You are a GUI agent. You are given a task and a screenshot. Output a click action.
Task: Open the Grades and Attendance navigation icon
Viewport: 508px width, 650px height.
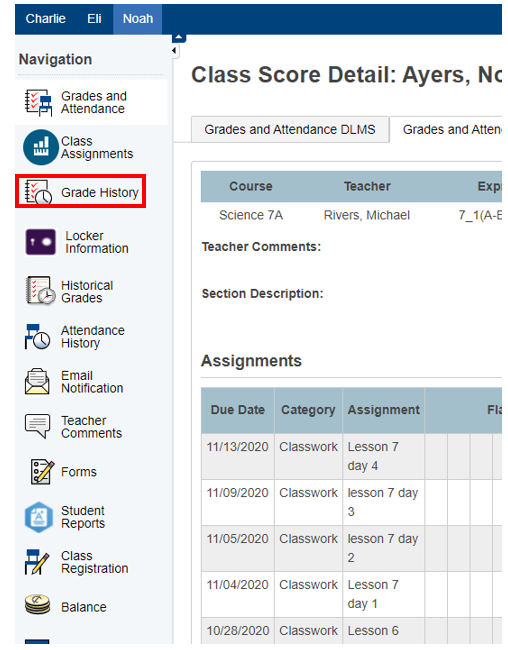[39, 102]
